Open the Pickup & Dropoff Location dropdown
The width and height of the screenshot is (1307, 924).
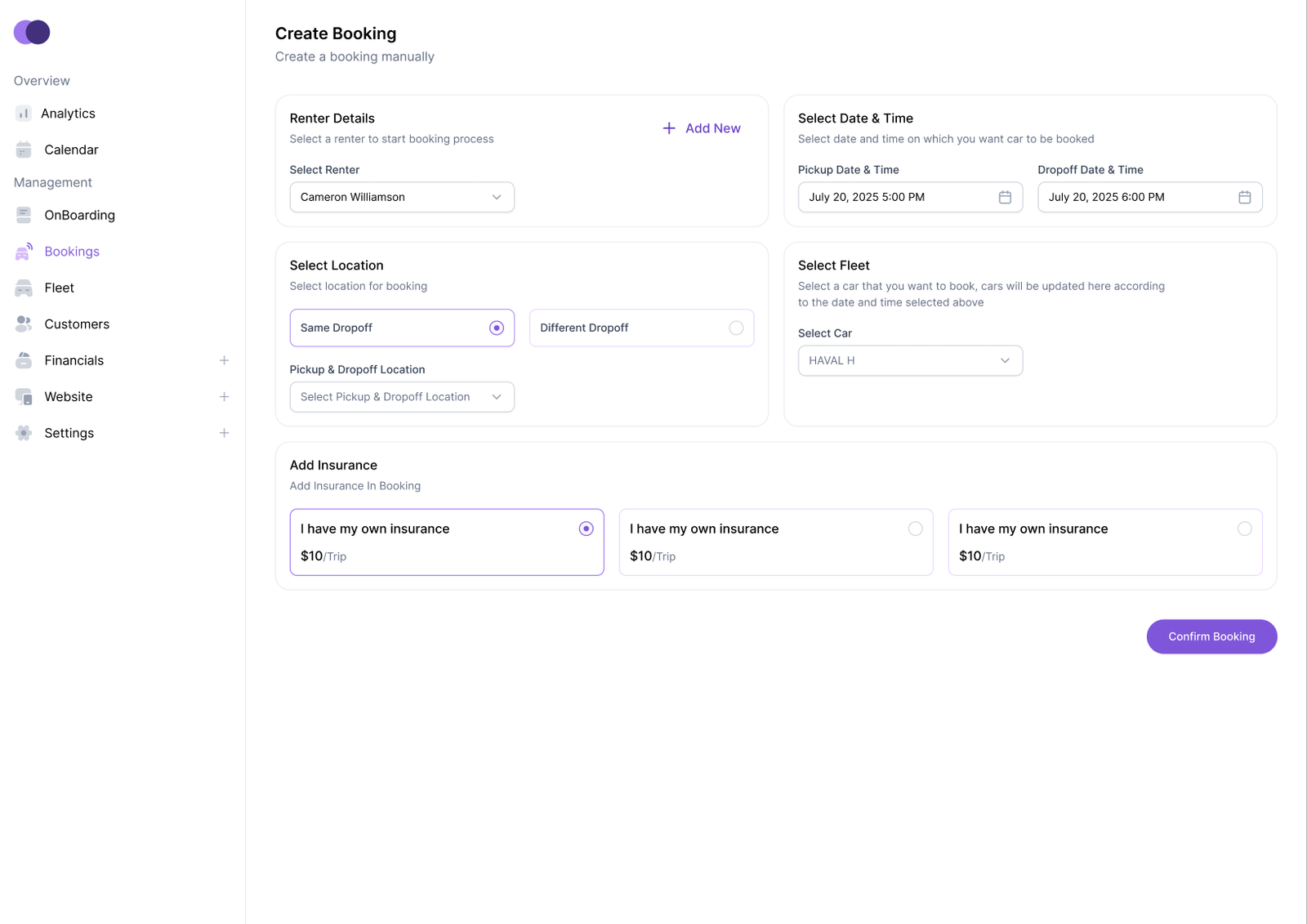[x=402, y=397]
